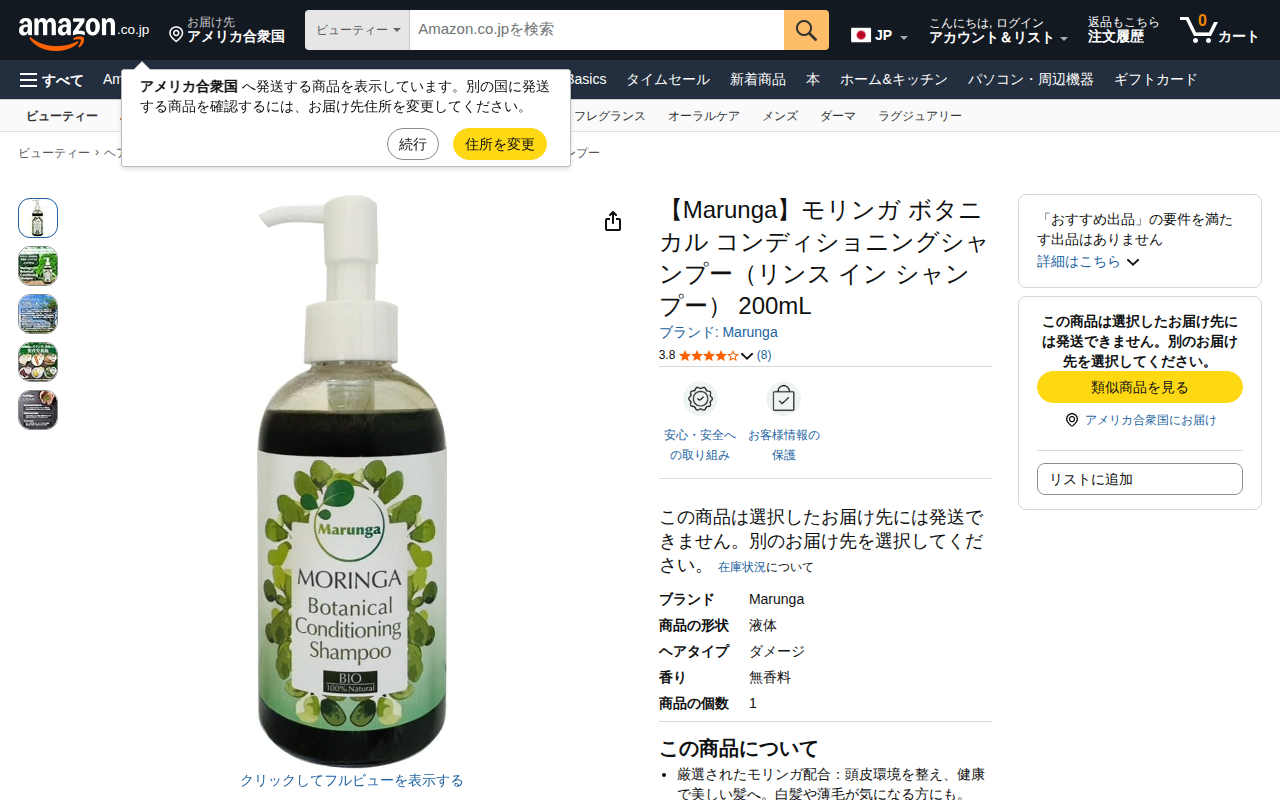Open the タイムセール menu item
This screenshot has width=1280, height=800.
[668, 80]
